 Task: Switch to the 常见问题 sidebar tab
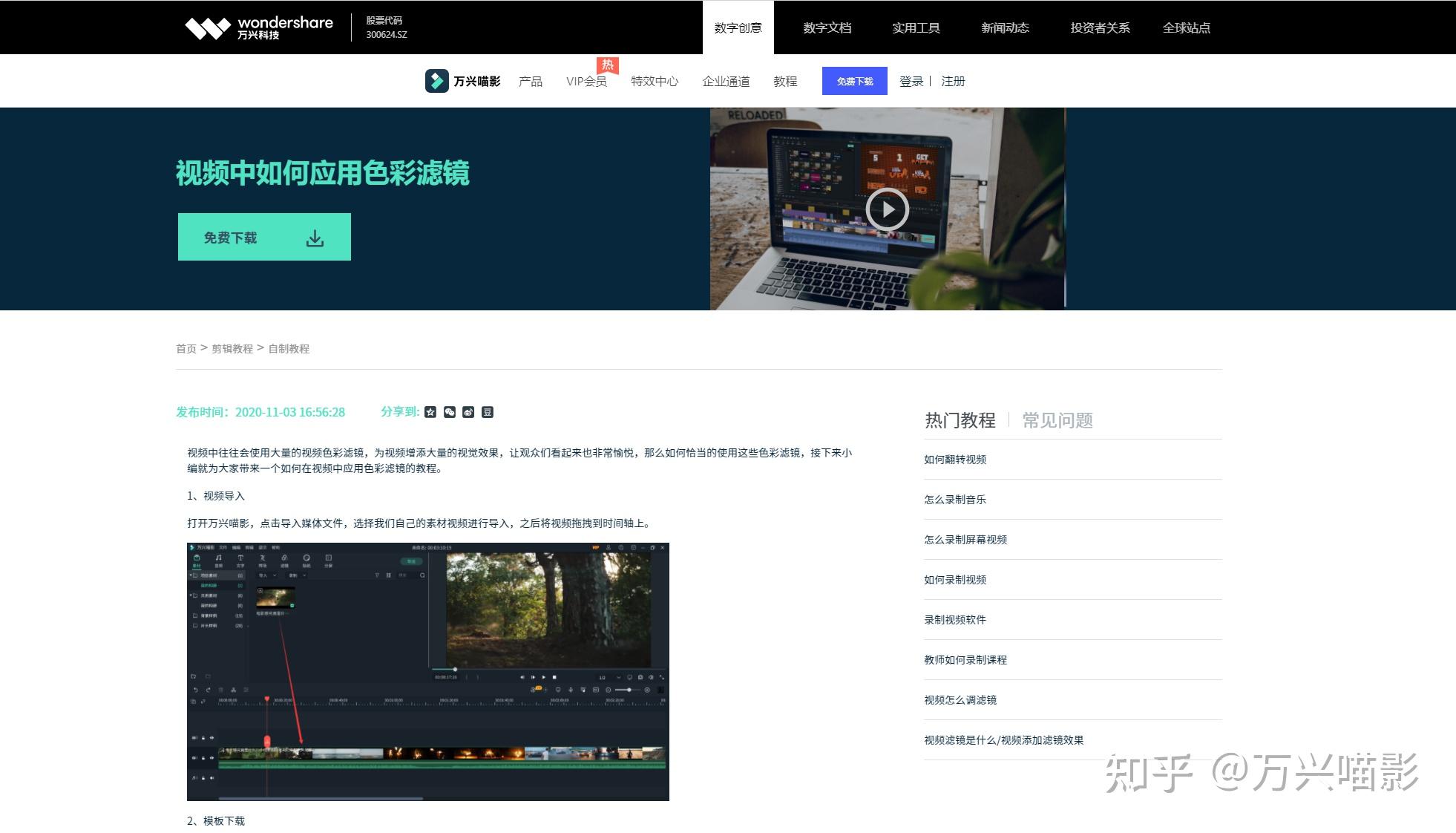point(1057,420)
